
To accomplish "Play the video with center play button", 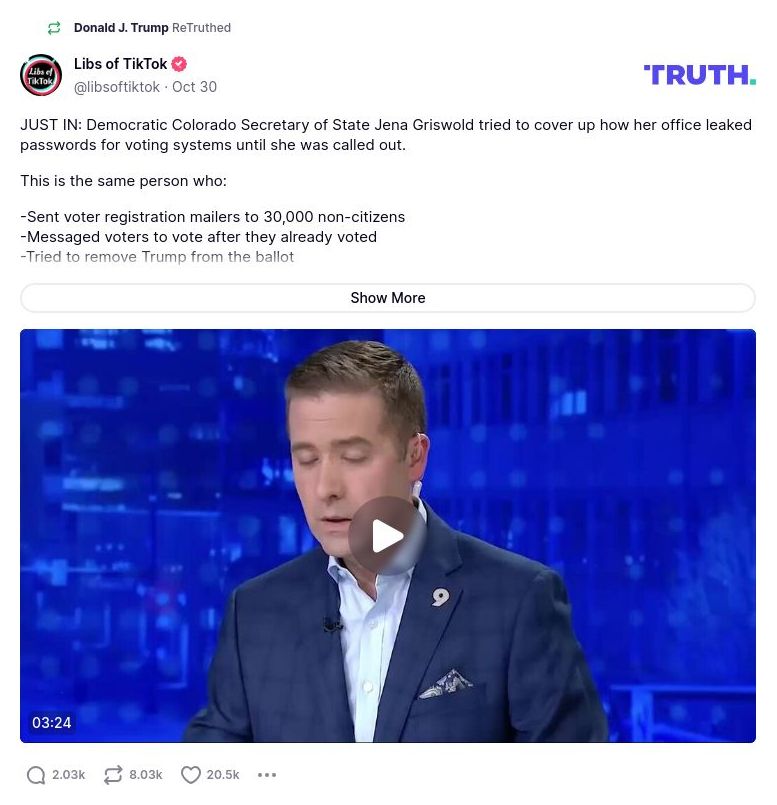I will [x=387, y=536].
